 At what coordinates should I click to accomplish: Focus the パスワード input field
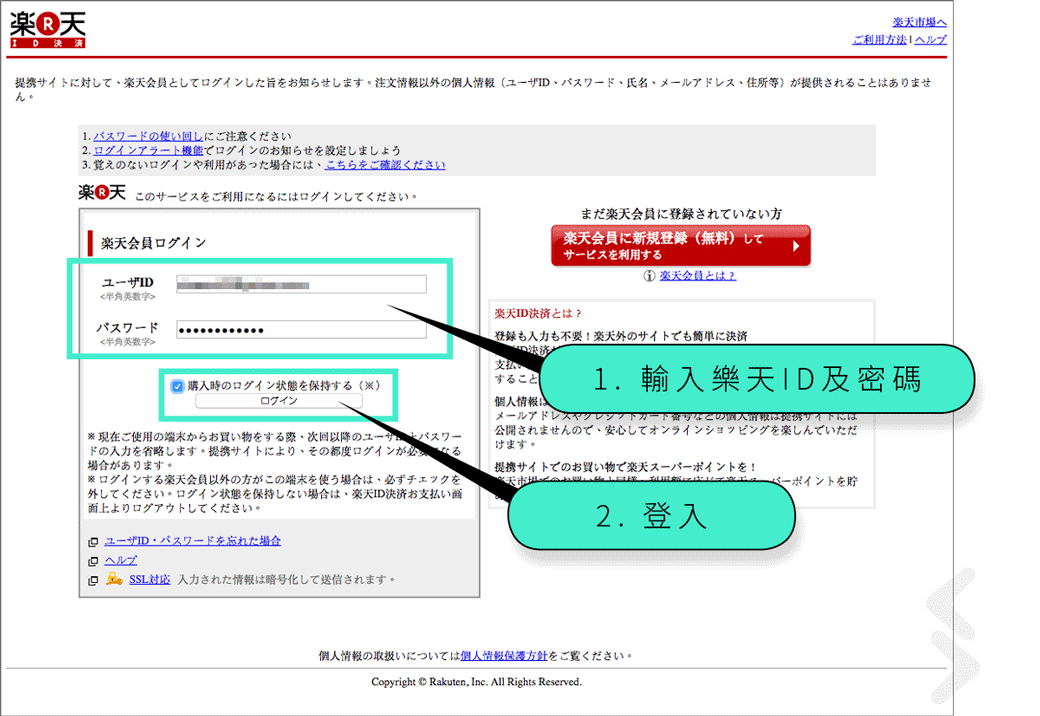click(x=301, y=329)
